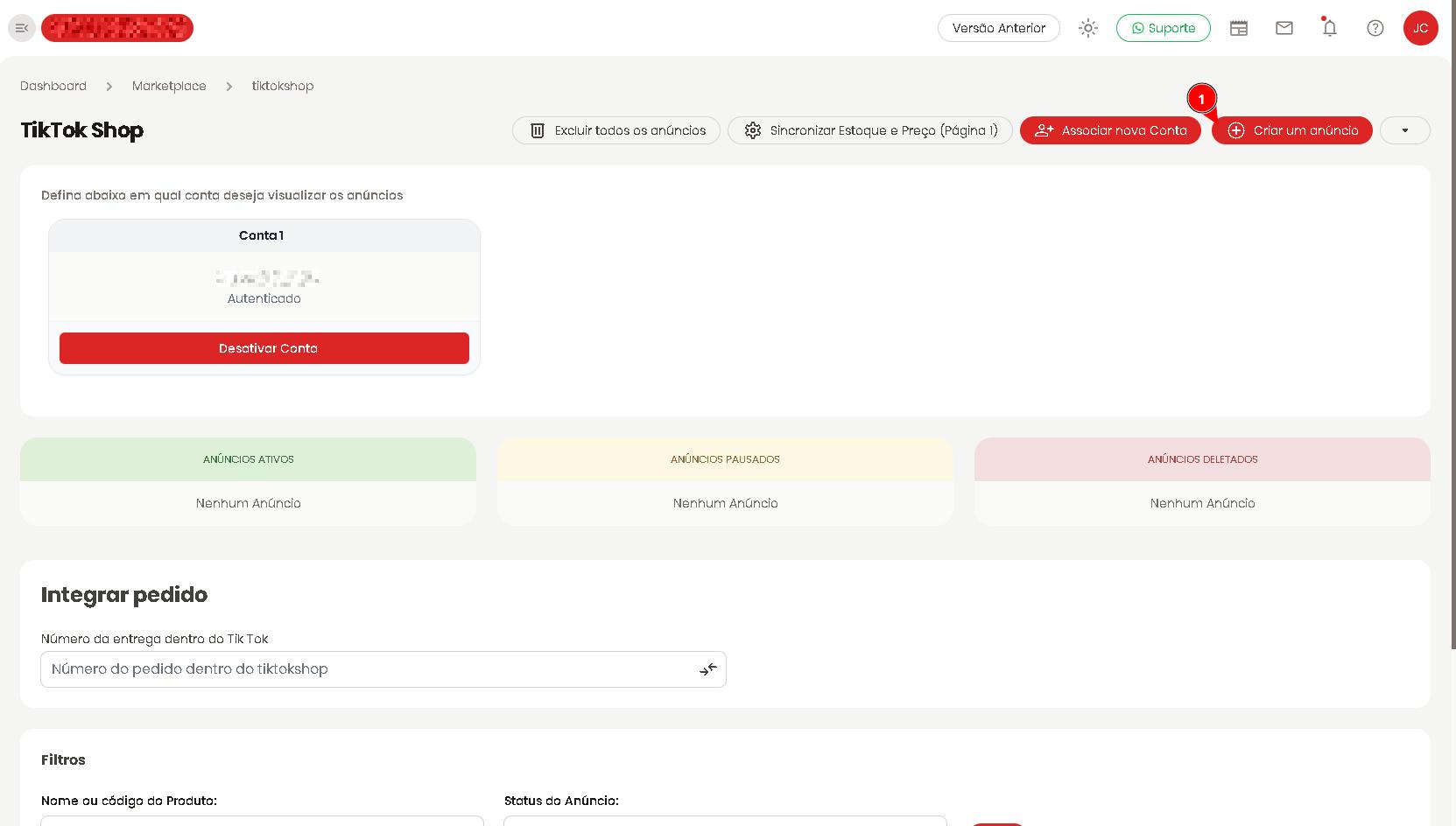Click Sincronizar Estoque e Preço (Página 1)
Image resolution: width=1456 pixels, height=826 pixels.
pos(870,130)
